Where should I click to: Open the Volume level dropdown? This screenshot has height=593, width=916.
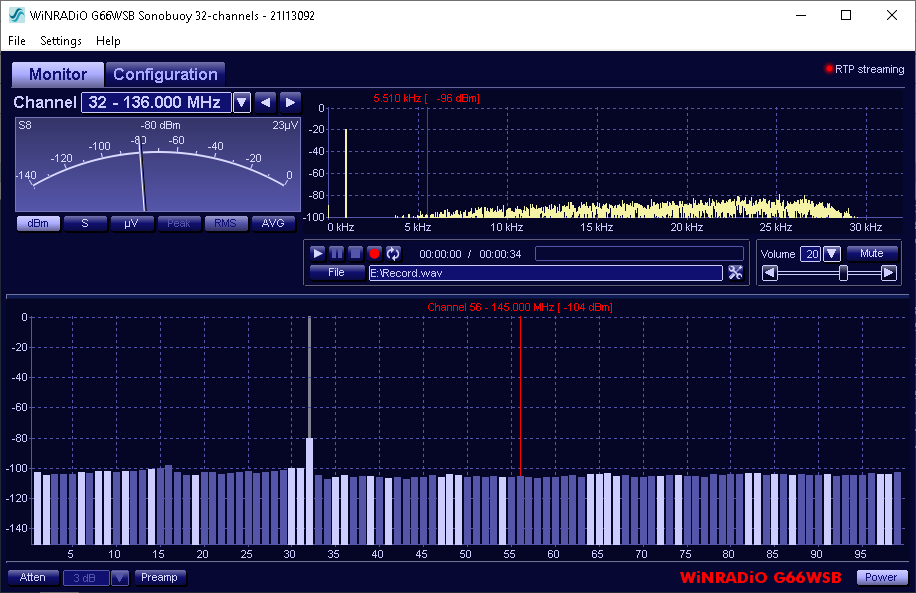click(832, 254)
